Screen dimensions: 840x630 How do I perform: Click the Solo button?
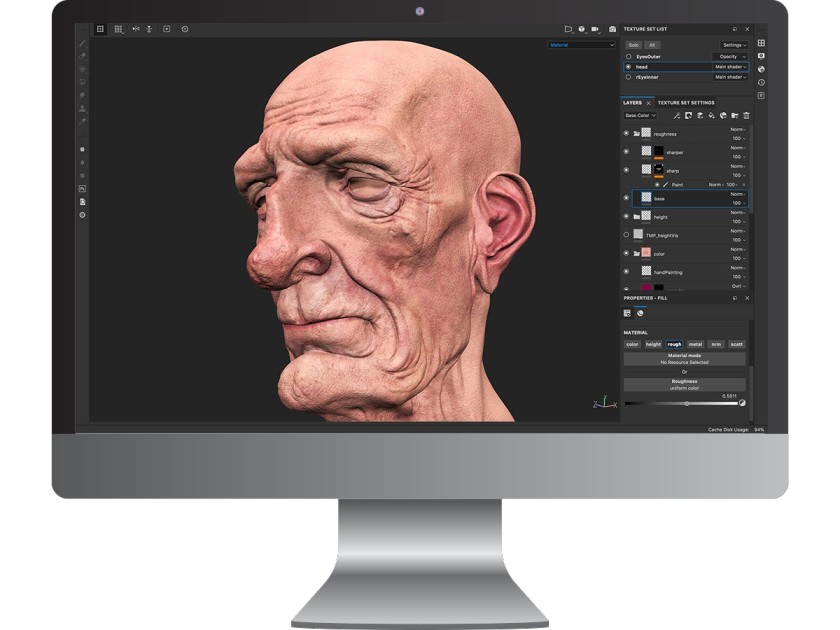click(x=634, y=45)
